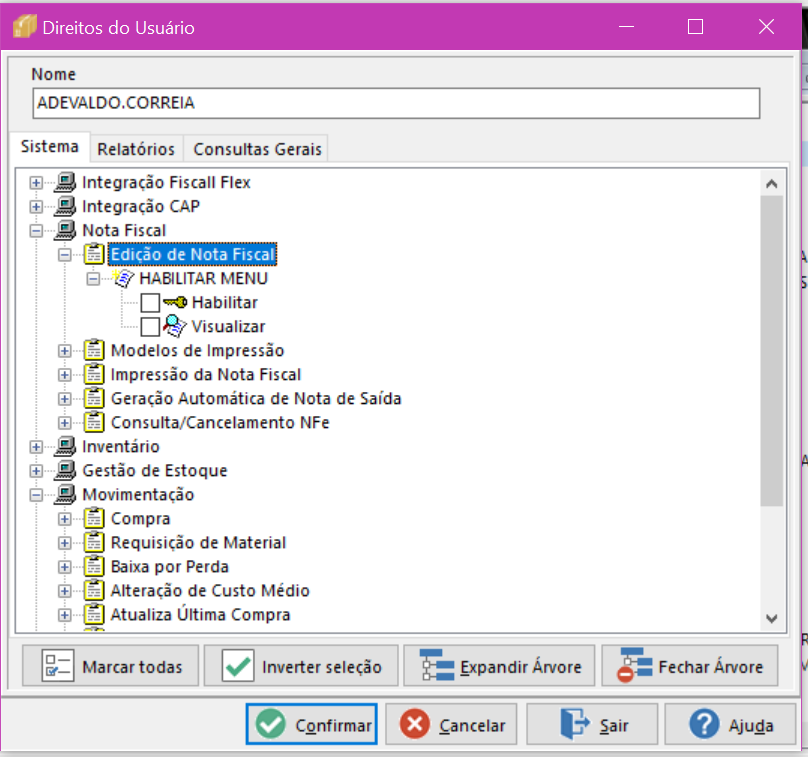
Task: Expand Geração Automática de Nota de Saída
Action: (64, 399)
